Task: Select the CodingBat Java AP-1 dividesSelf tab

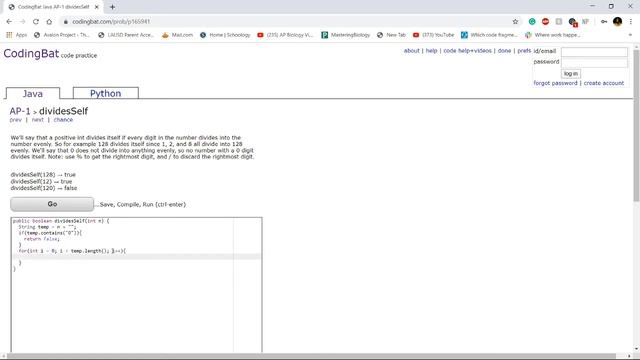Action: click(x=53, y=7)
